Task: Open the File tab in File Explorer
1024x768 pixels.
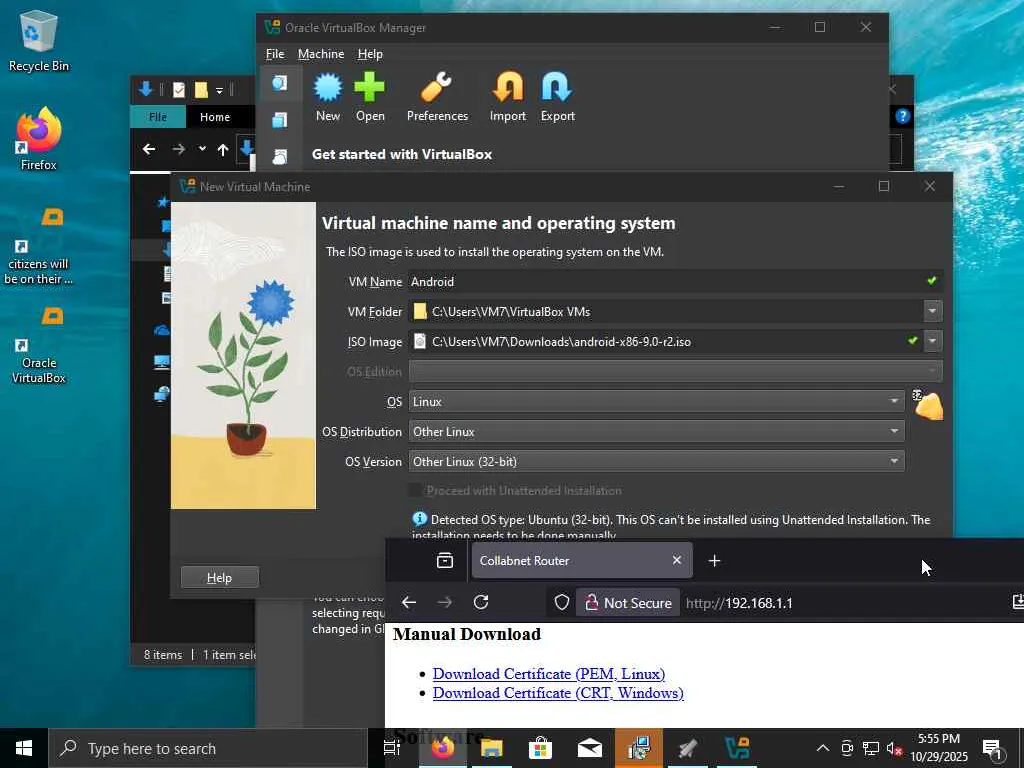Action: [x=158, y=117]
